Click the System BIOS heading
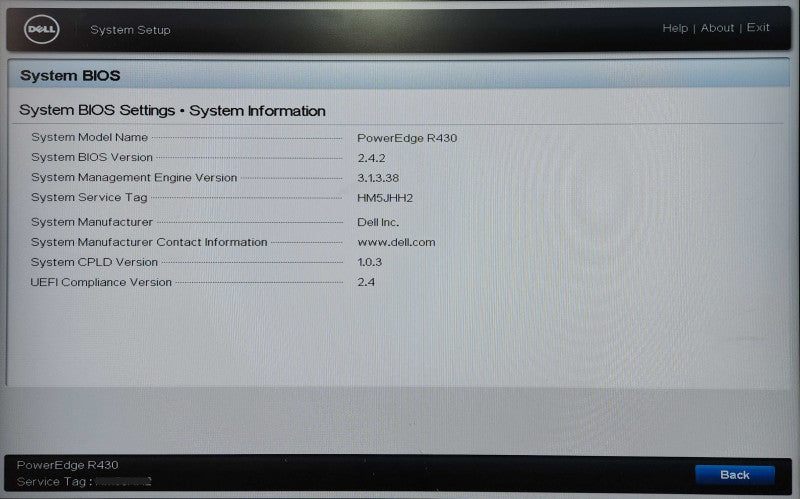800x499 pixels. tap(70, 76)
